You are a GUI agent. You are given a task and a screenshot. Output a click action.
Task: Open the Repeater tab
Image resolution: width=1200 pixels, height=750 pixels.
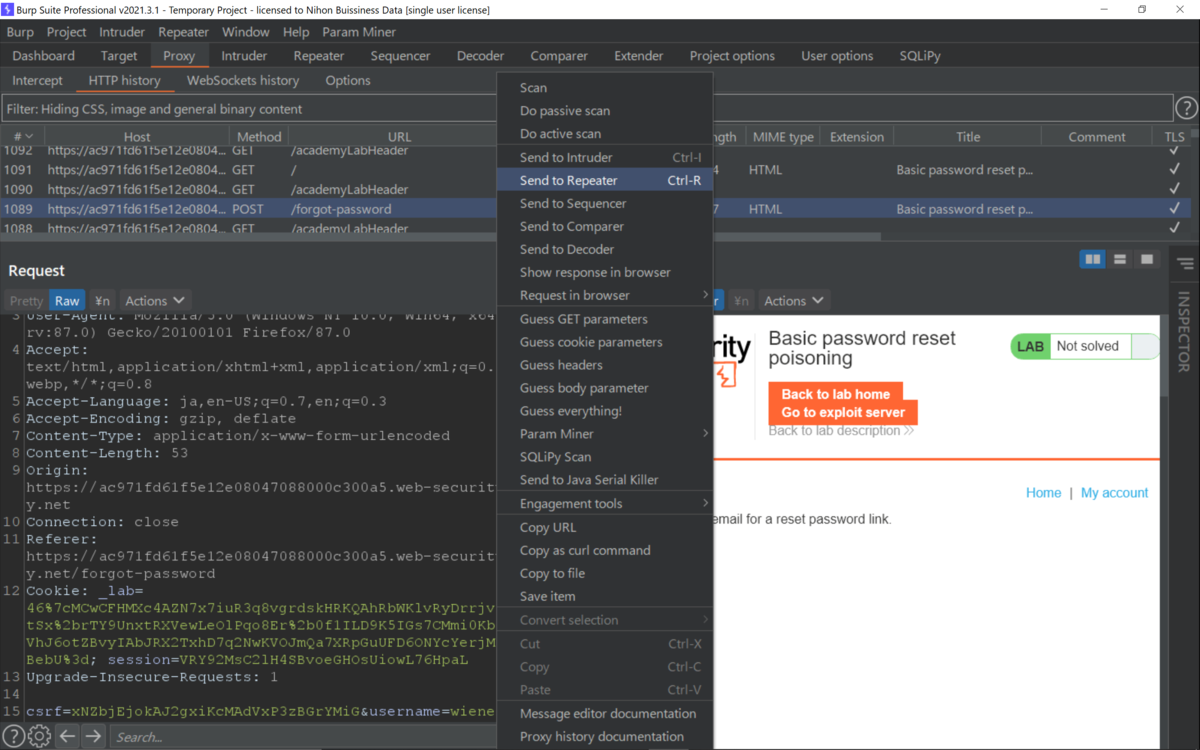(318, 56)
